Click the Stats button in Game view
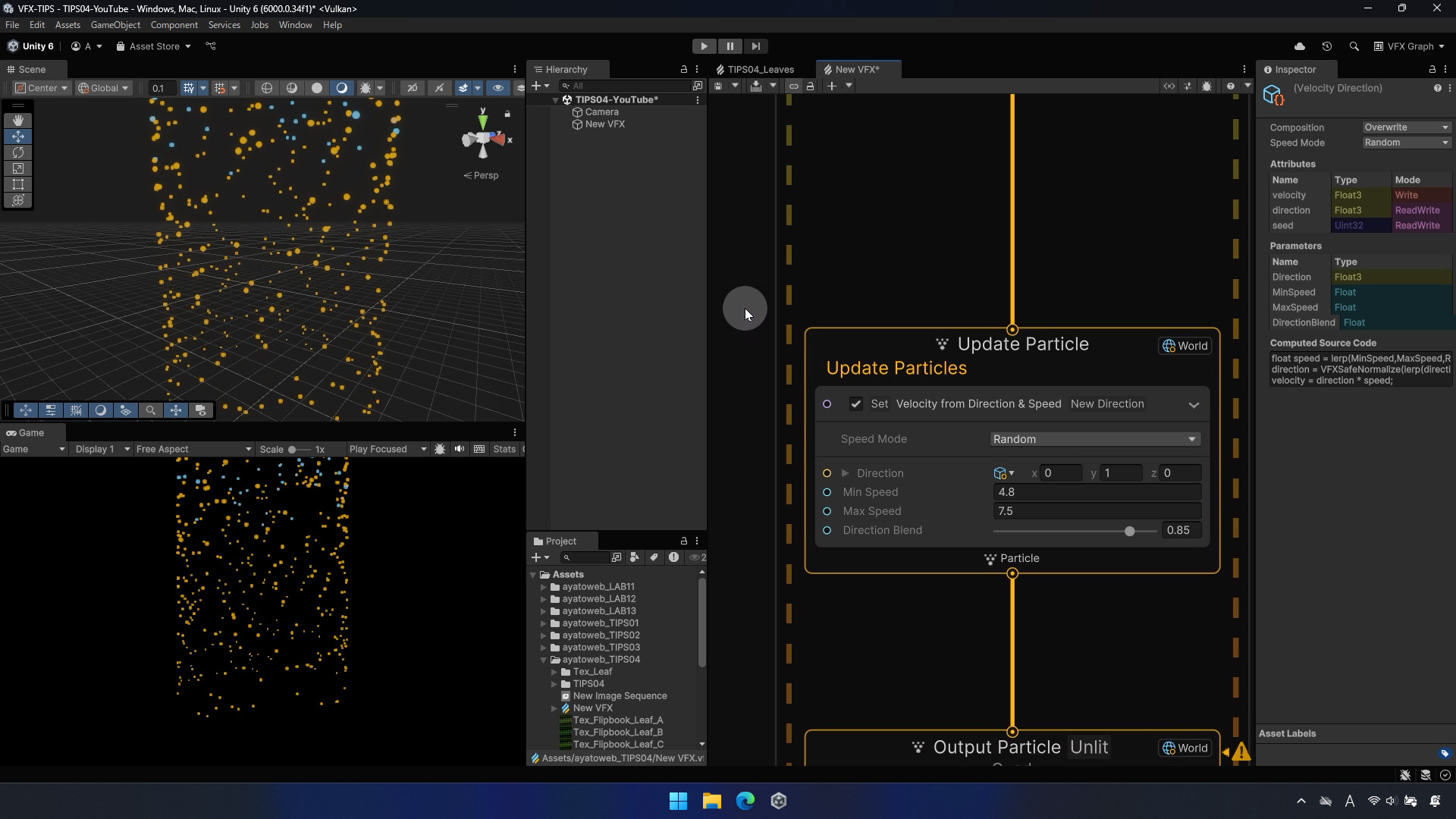Screen dimensions: 1456x819 click(x=504, y=449)
